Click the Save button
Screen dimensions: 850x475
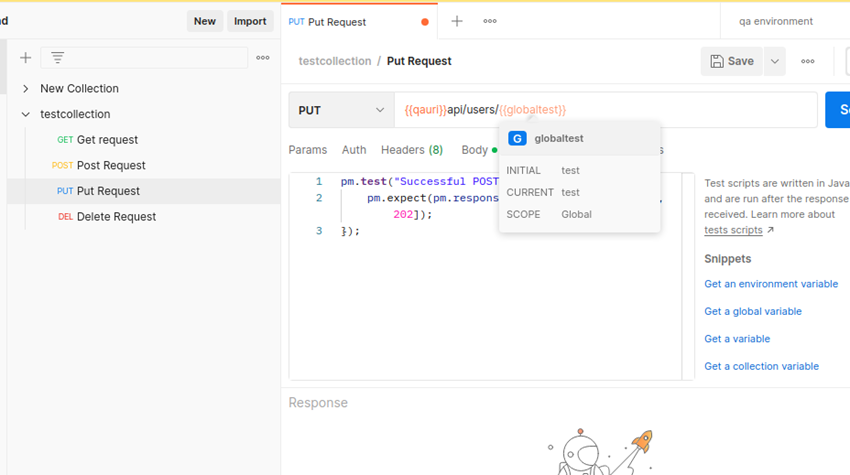point(732,61)
